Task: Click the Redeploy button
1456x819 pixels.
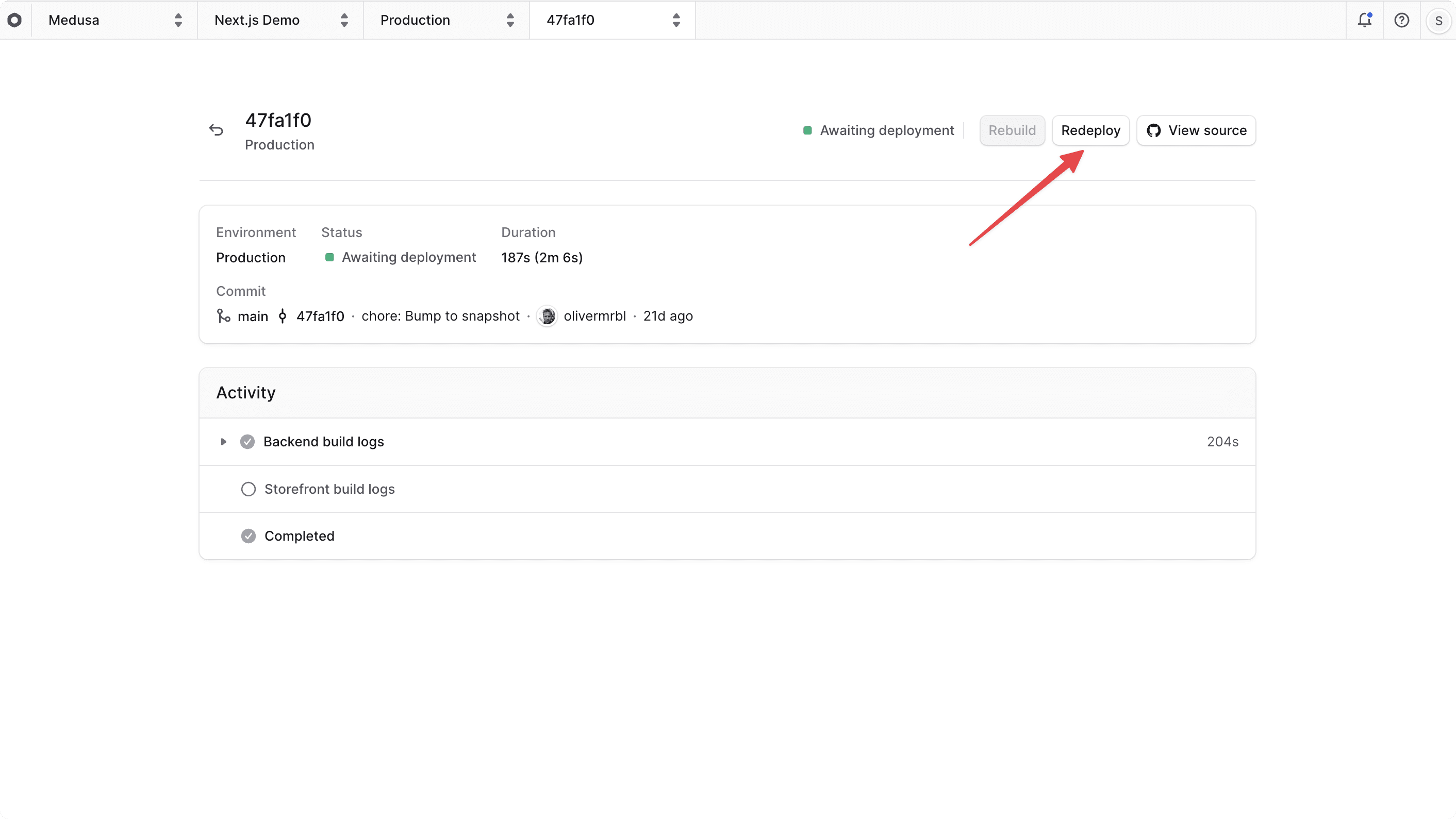Action: (x=1090, y=130)
